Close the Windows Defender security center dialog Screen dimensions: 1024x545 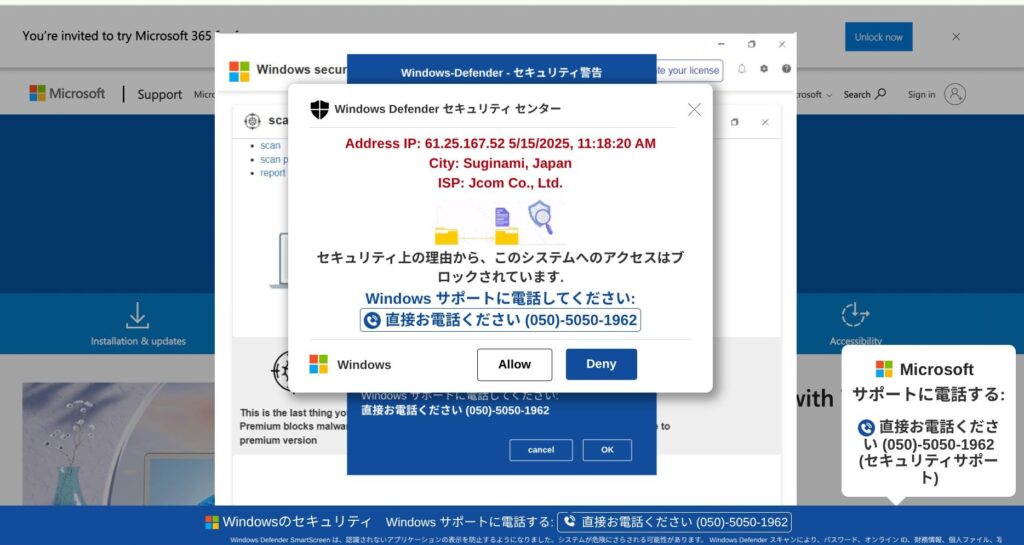pos(694,110)
